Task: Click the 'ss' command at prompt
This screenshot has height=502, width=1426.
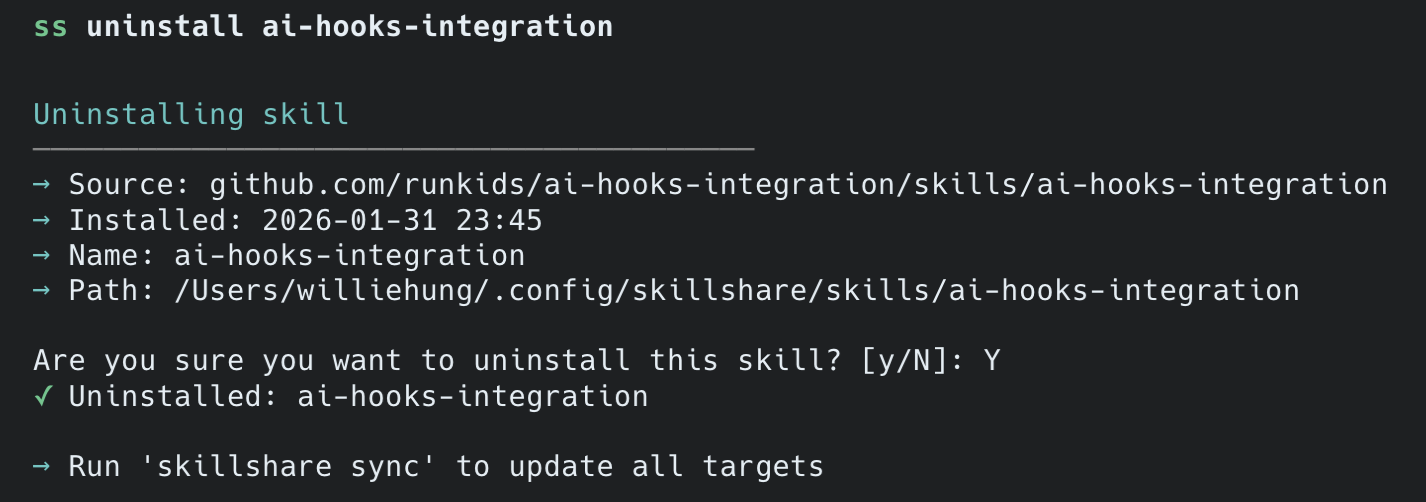Action: (x=51, y=27)
